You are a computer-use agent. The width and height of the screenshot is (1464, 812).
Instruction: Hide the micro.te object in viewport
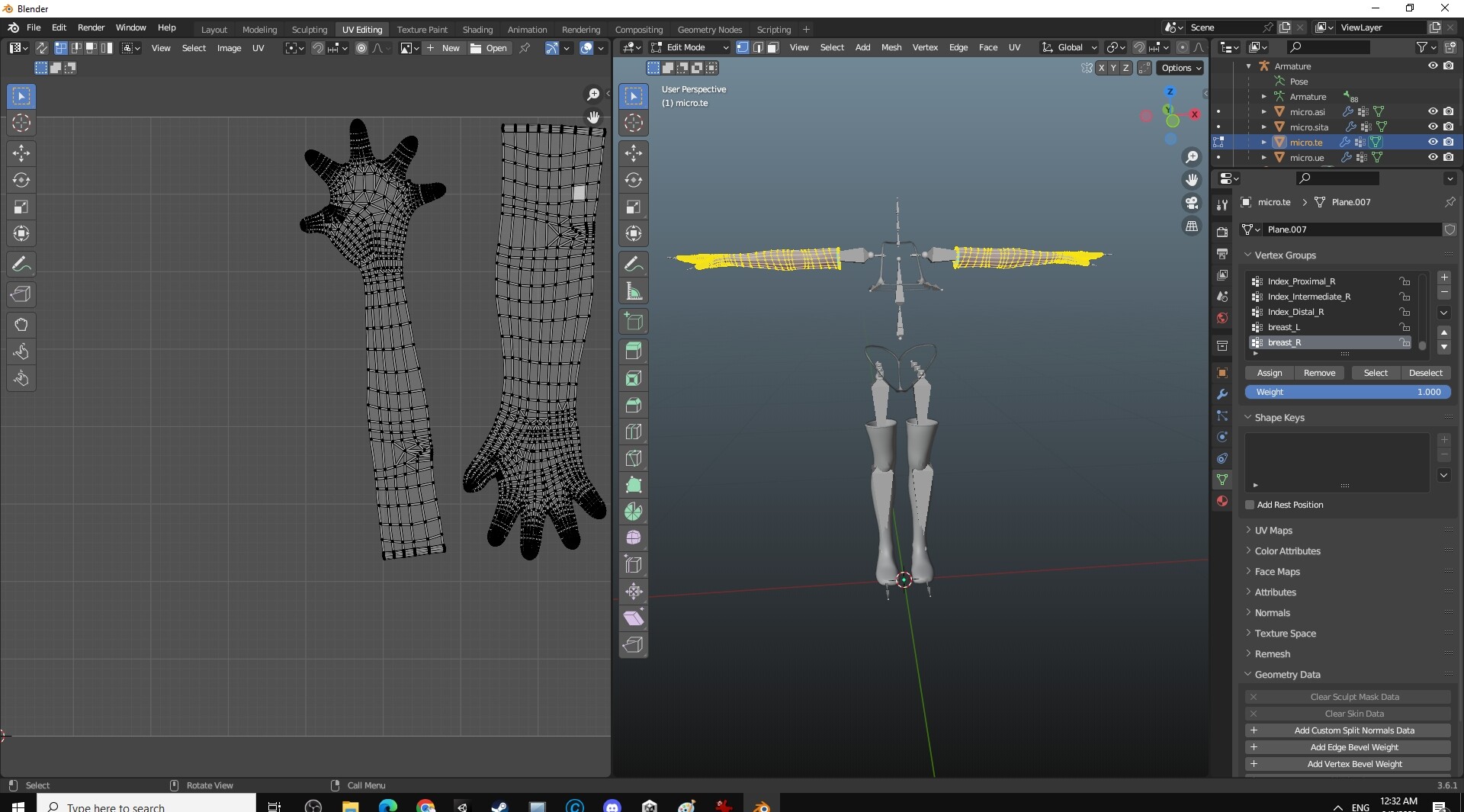point(1433,142)
